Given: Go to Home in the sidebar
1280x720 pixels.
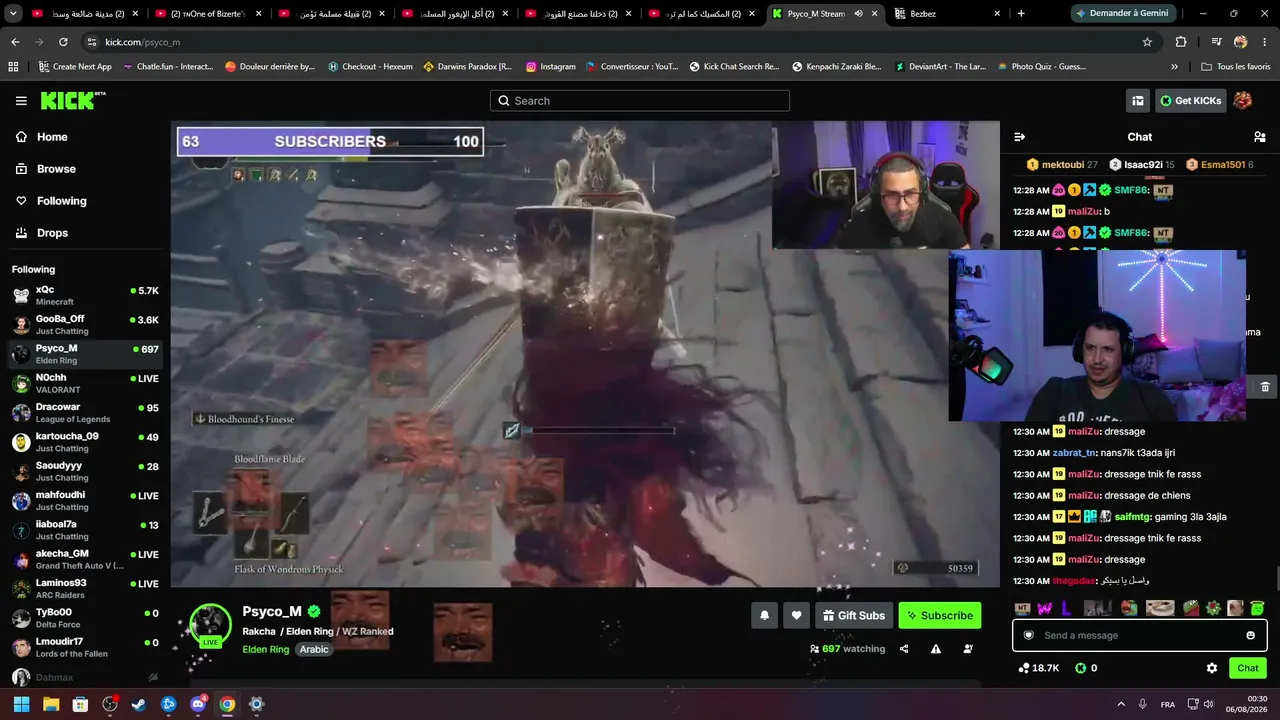Looking at the screenshot, I should click(x=52, y=137).
